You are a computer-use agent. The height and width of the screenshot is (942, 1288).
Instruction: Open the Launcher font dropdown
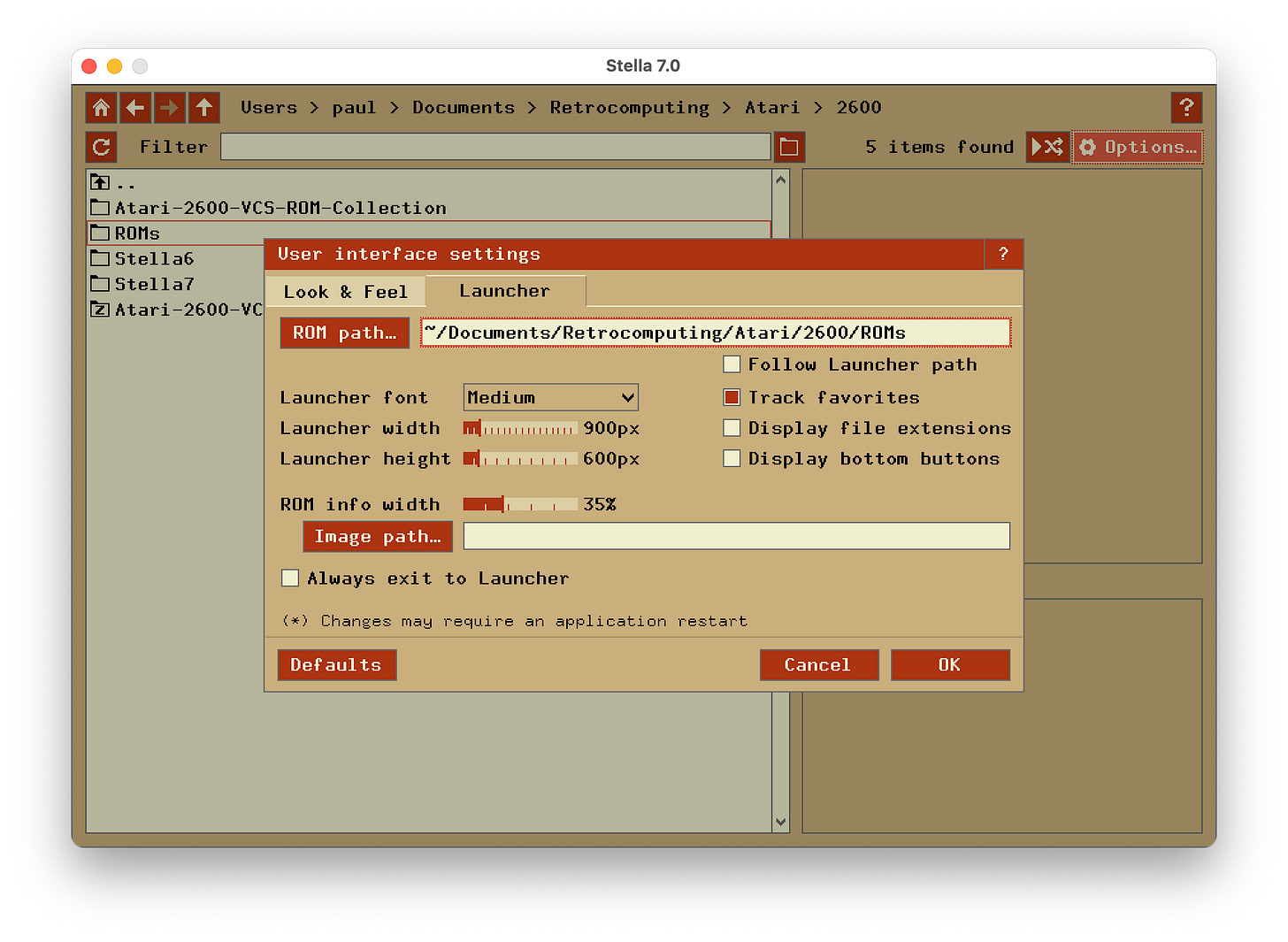[550, 397]
